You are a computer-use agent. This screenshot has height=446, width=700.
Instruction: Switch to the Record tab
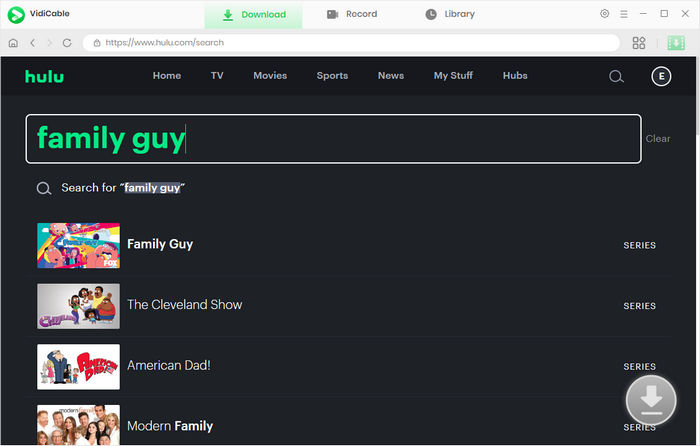[x=352, y=14]
